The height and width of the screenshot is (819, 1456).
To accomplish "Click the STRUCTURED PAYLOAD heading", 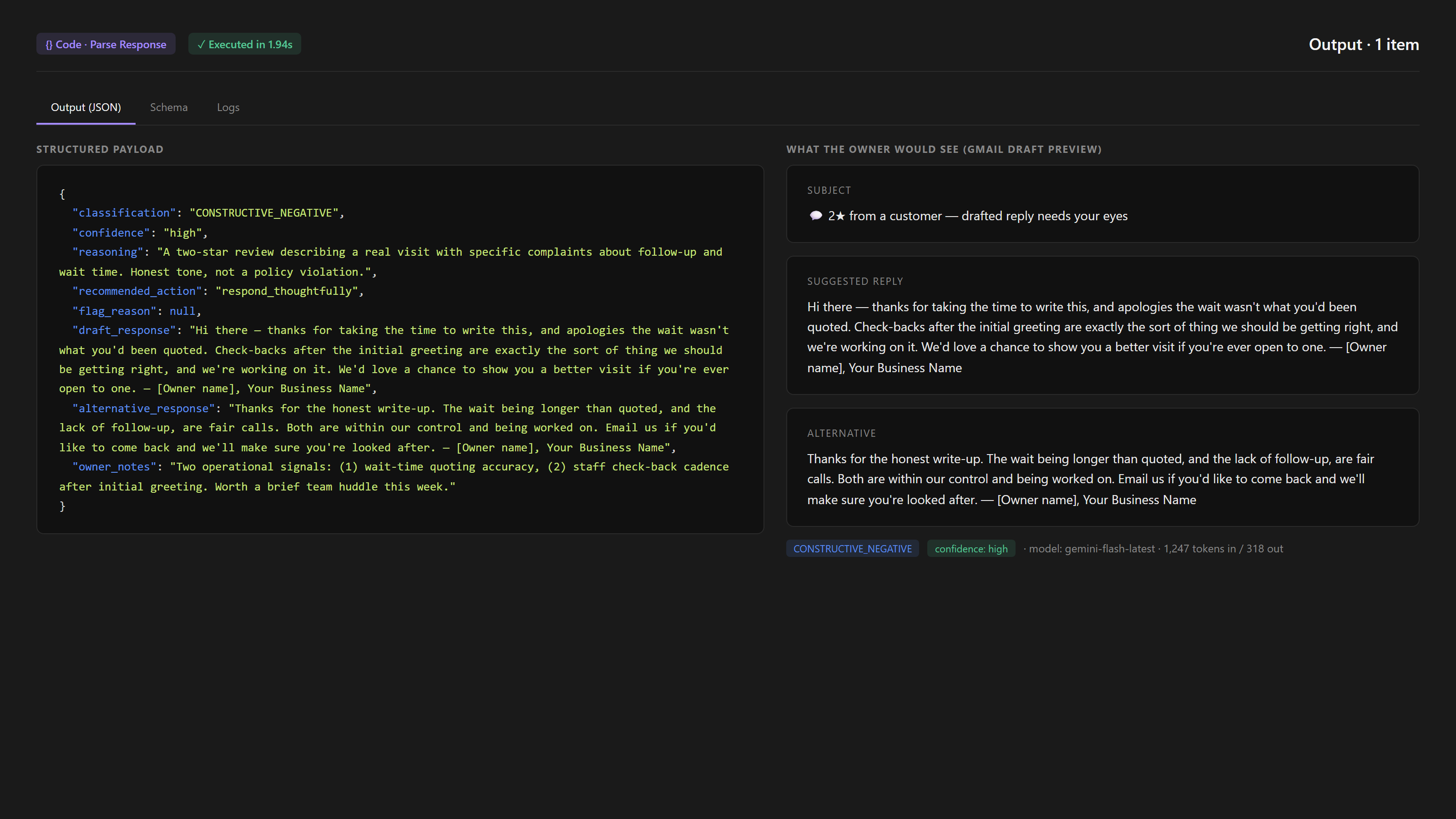I will point(100,149).
